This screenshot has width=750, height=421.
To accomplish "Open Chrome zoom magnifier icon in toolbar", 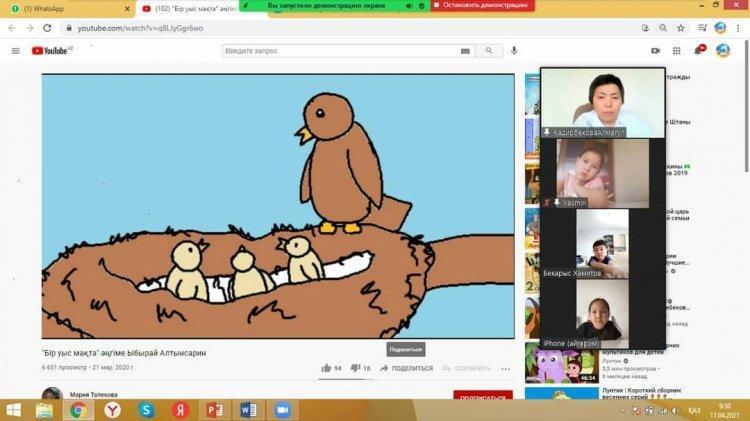I will pyautogui.click(x=663, y=28).
